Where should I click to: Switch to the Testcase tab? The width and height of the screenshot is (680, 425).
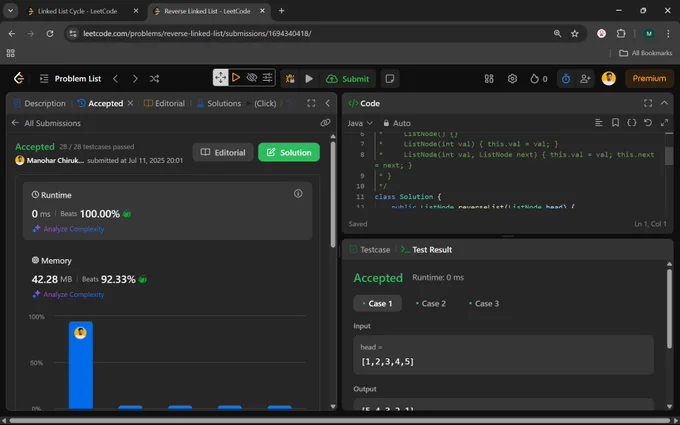[370, 250]
